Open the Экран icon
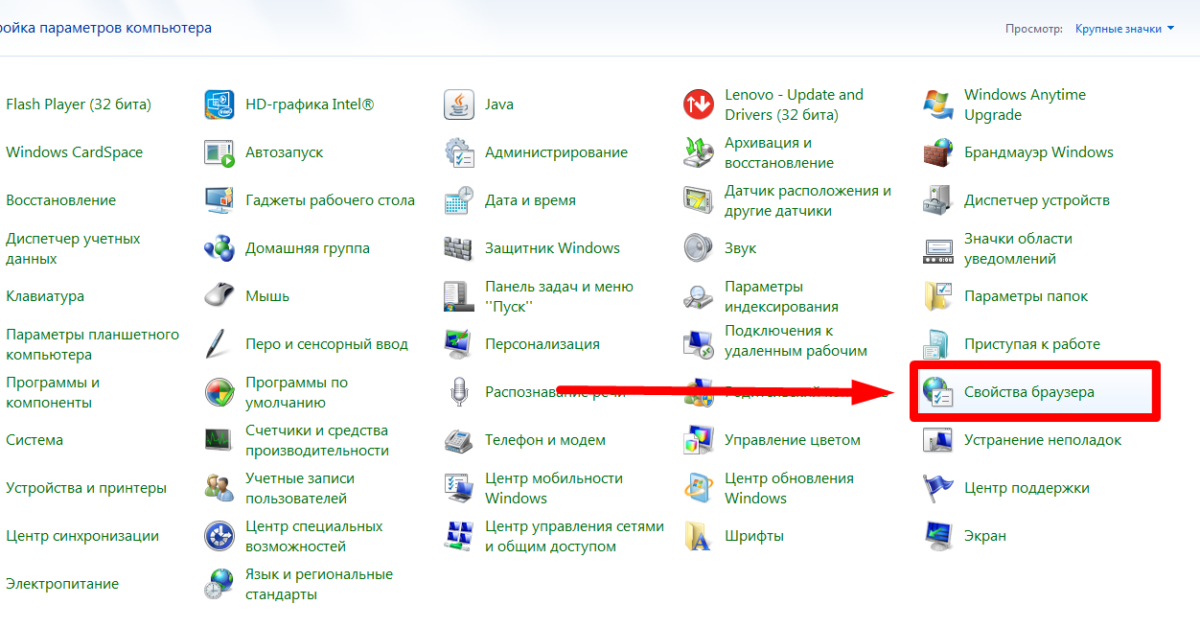 click(x=938, y=536)
